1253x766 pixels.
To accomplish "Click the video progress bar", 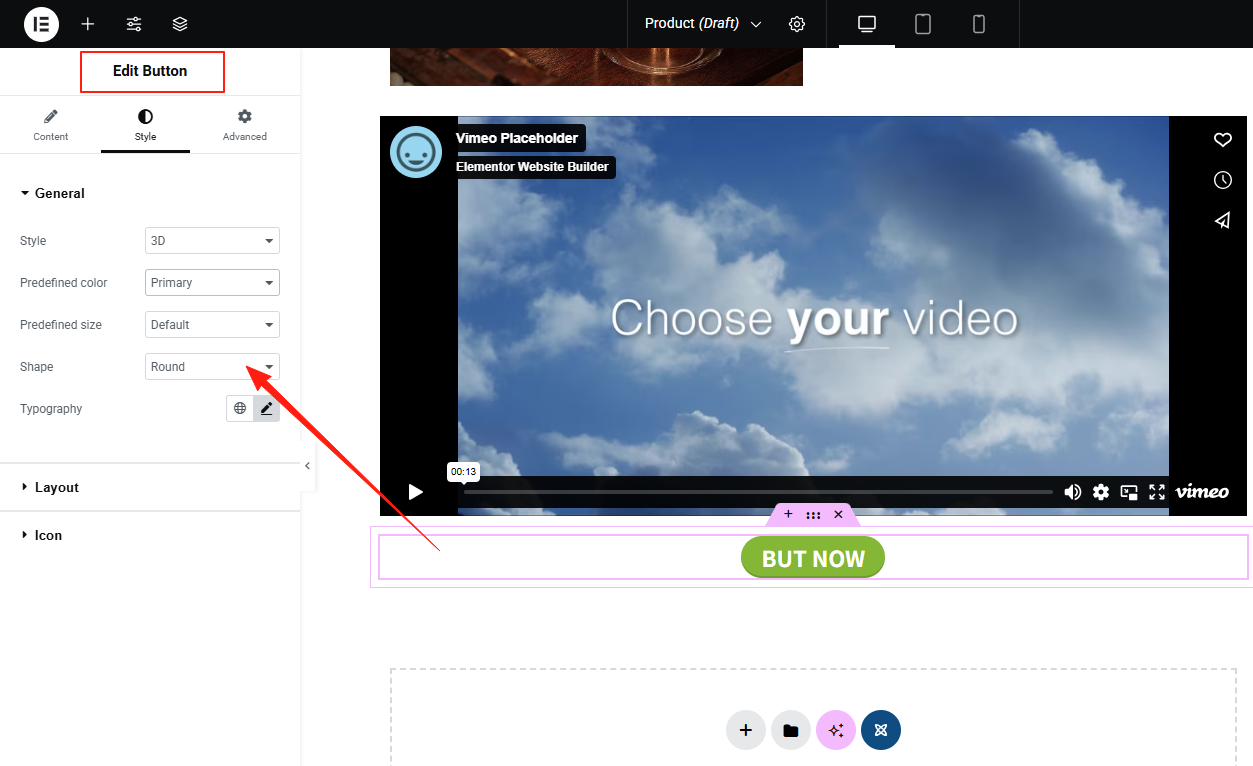I will tap(758, 492).
